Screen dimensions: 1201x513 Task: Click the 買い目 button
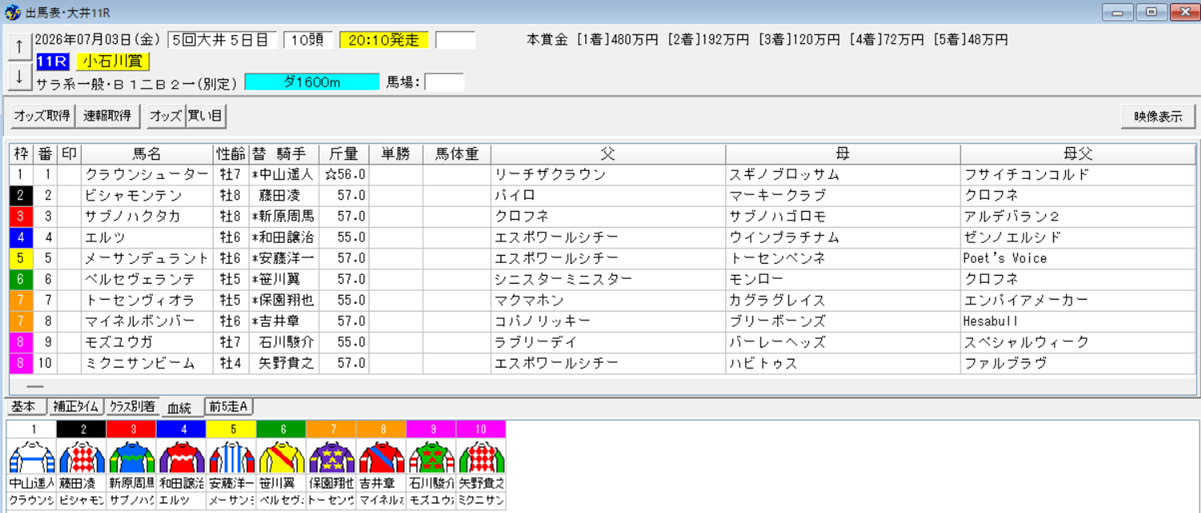click(x=206, y=116)
